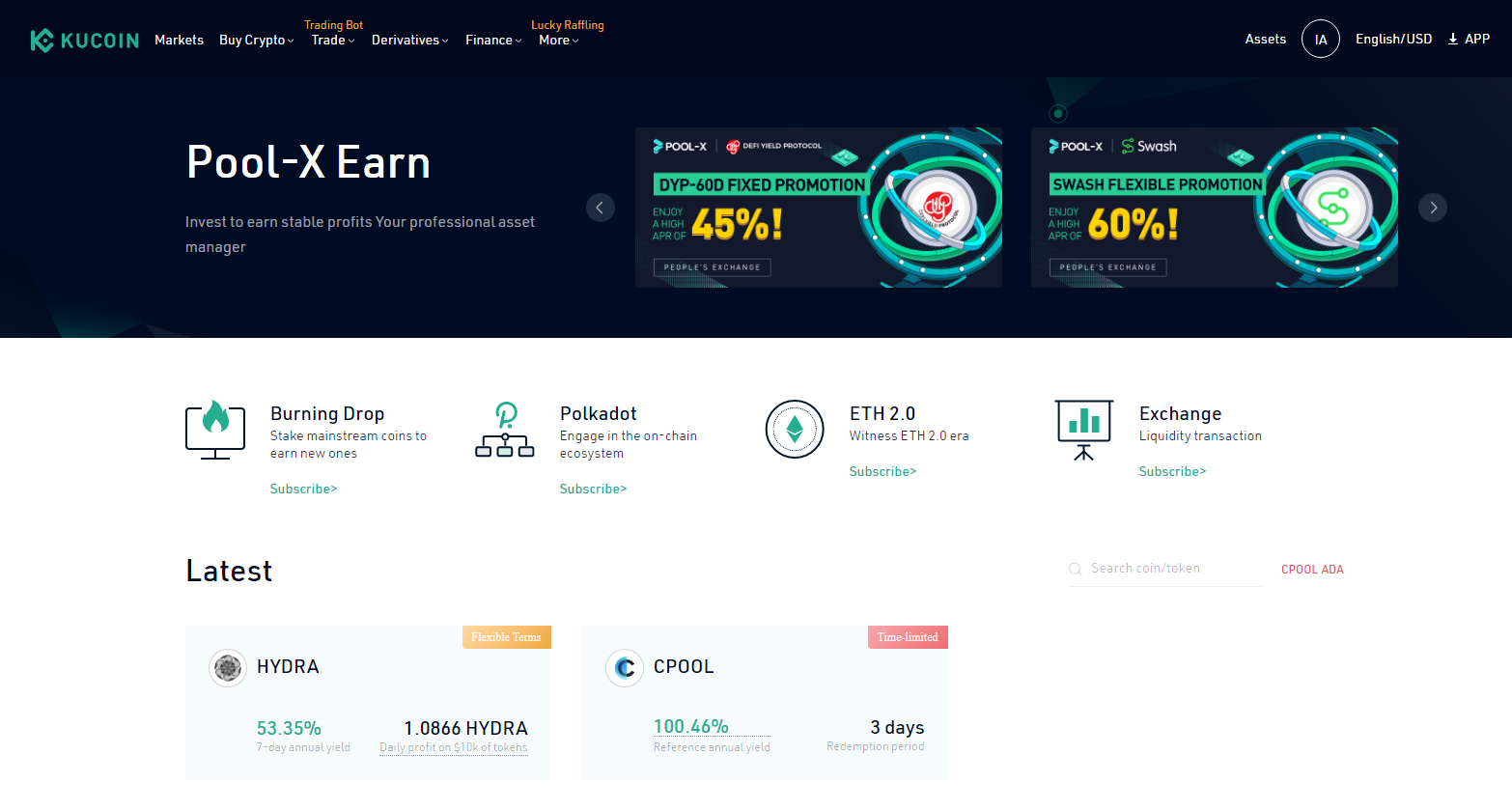The width and height of the screenshot is (1512, 811).
Task: Open the Burning Drop flame icon
Action: click(215, 430)
